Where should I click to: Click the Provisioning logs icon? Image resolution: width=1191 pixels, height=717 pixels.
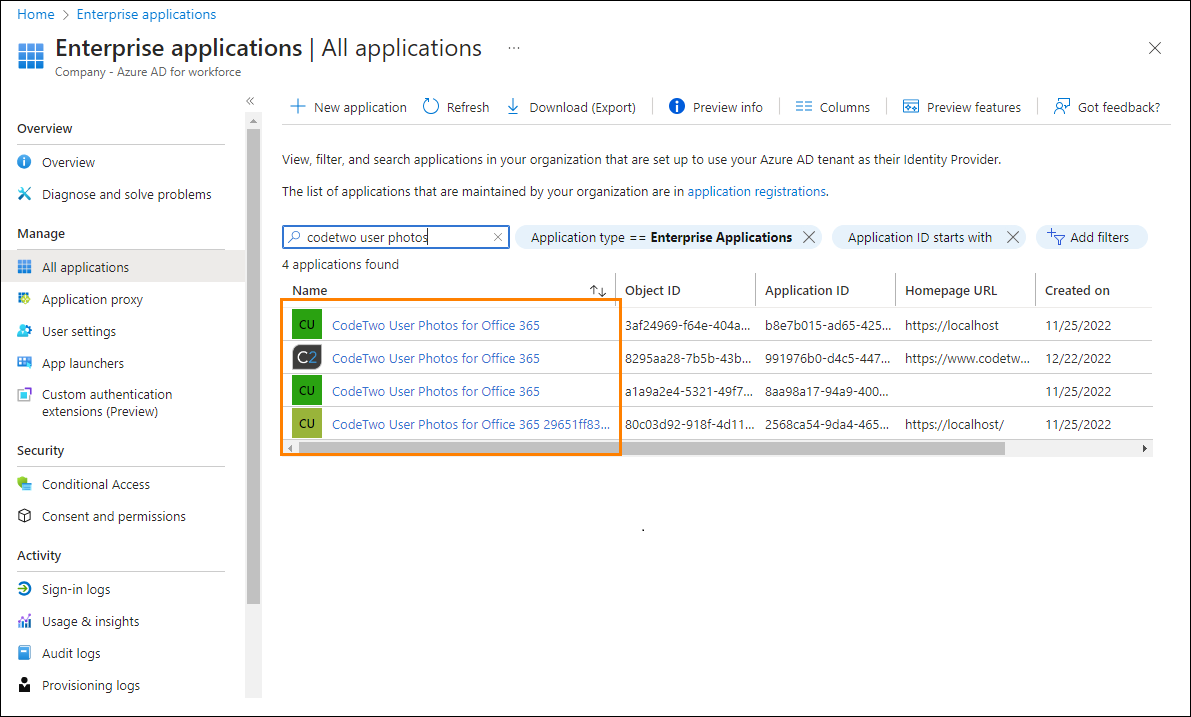(x=24, y=684)
